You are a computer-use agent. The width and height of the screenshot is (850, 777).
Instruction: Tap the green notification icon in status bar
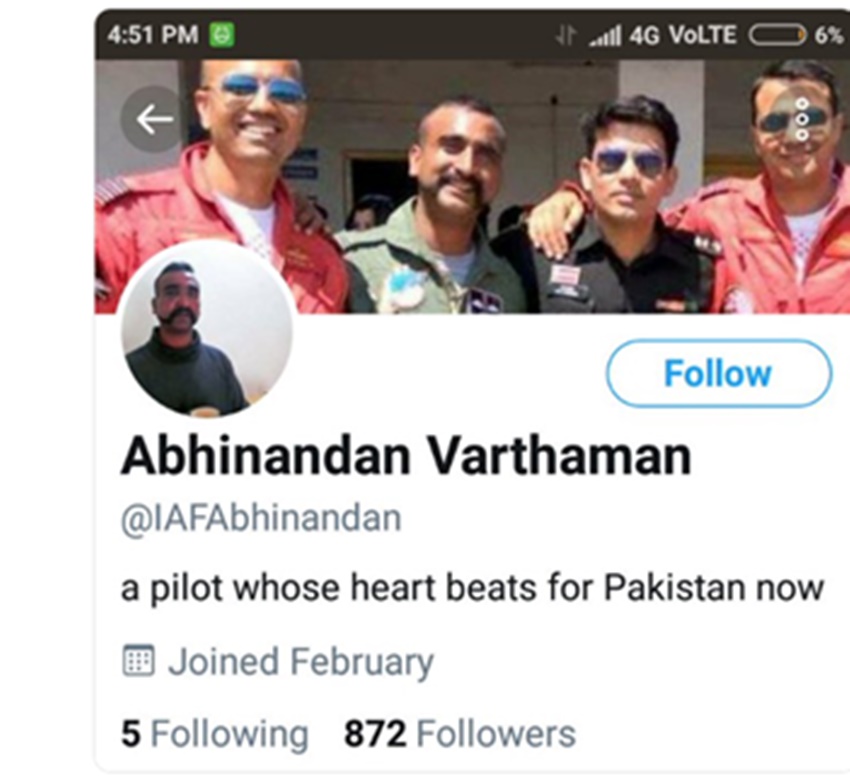click(x=222, y=35)
